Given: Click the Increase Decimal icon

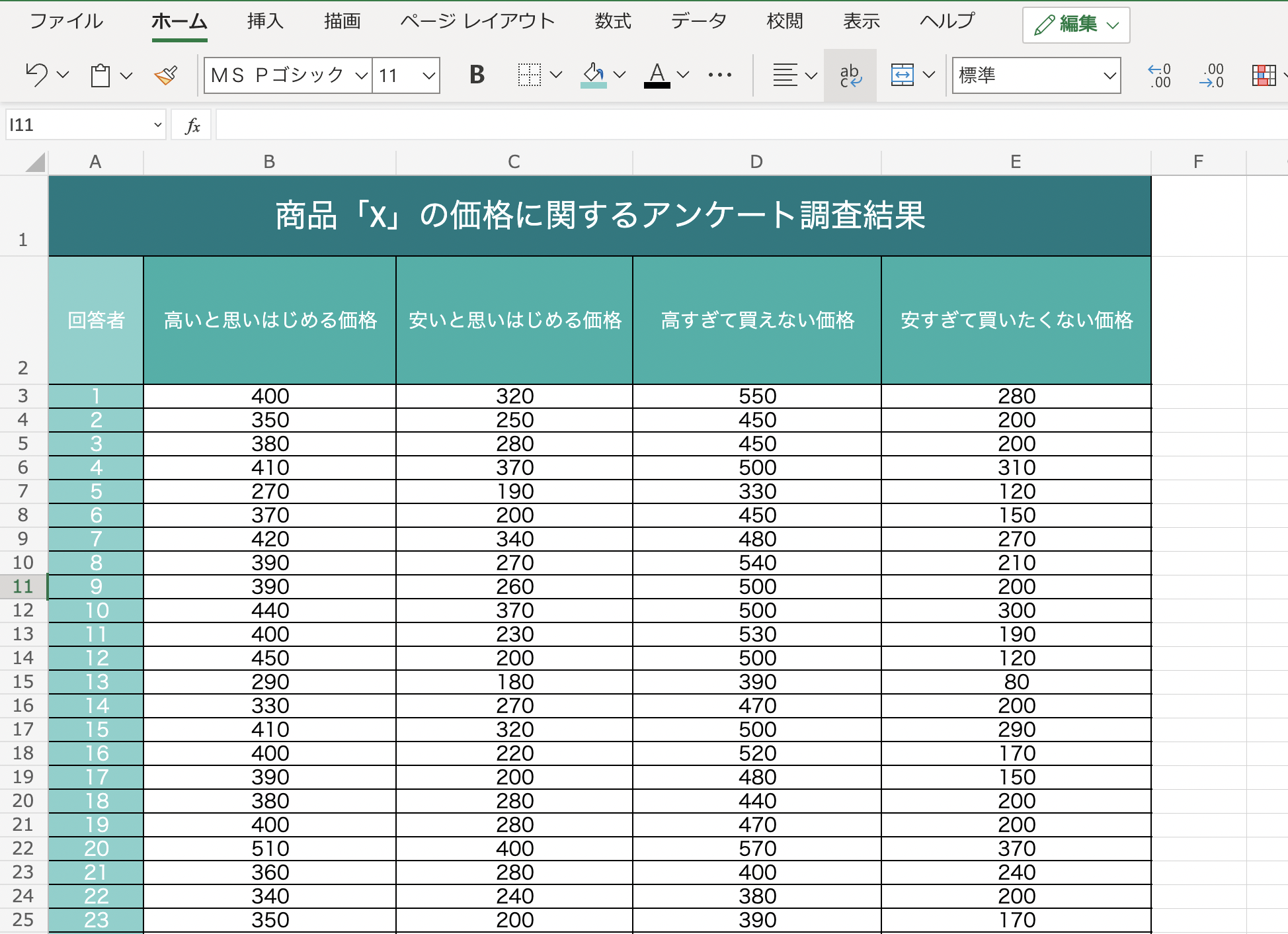Looking at the screenshot, I should coord(1159,75).
